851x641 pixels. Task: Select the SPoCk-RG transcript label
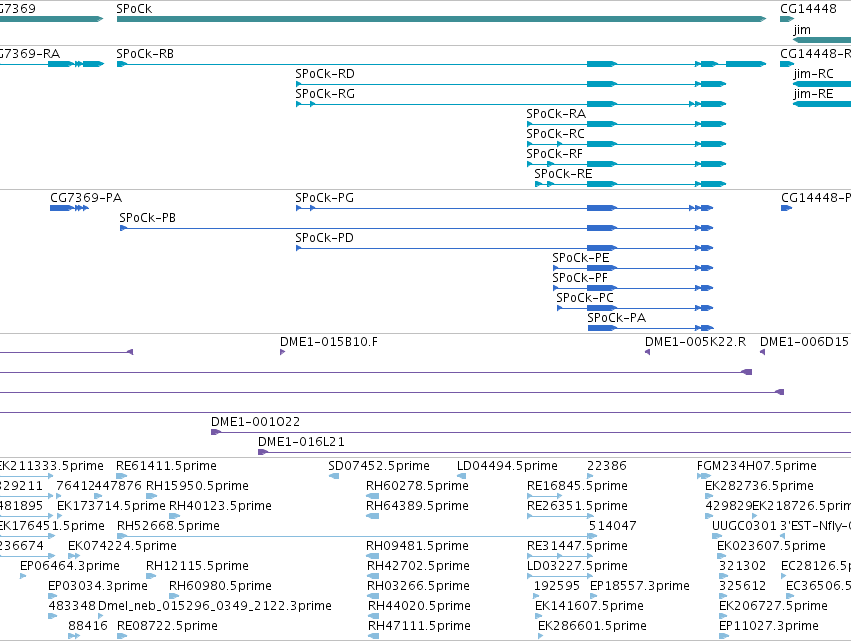pyautogui.click(x=325, y=94)
